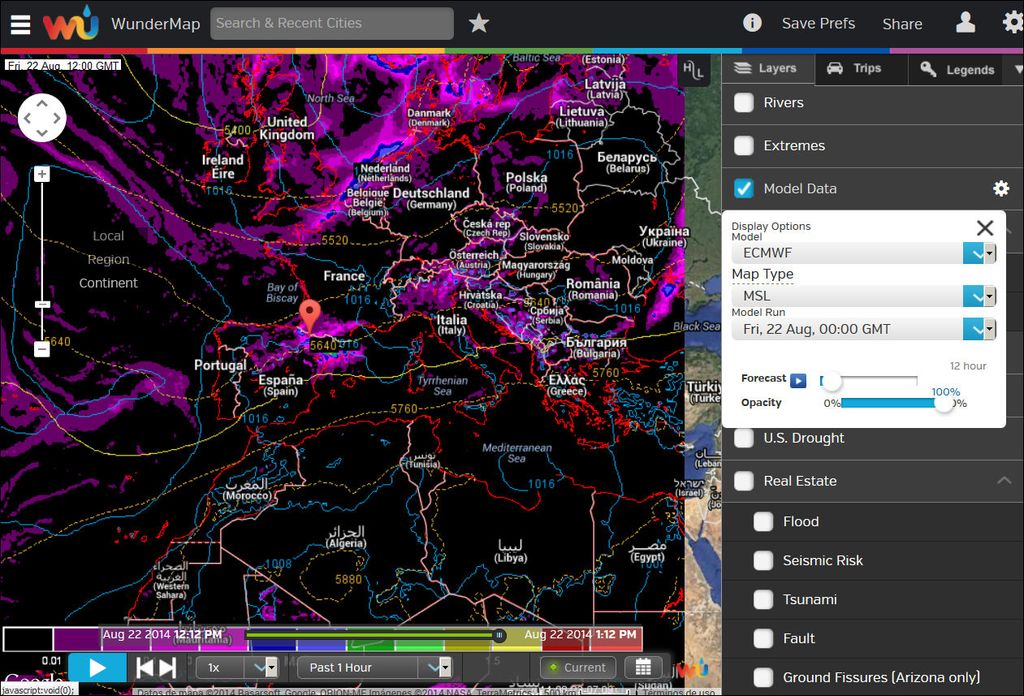Zoom in with the plus button
The width and height of the screenshot is (1024, 696).
(x=42, y=174)
